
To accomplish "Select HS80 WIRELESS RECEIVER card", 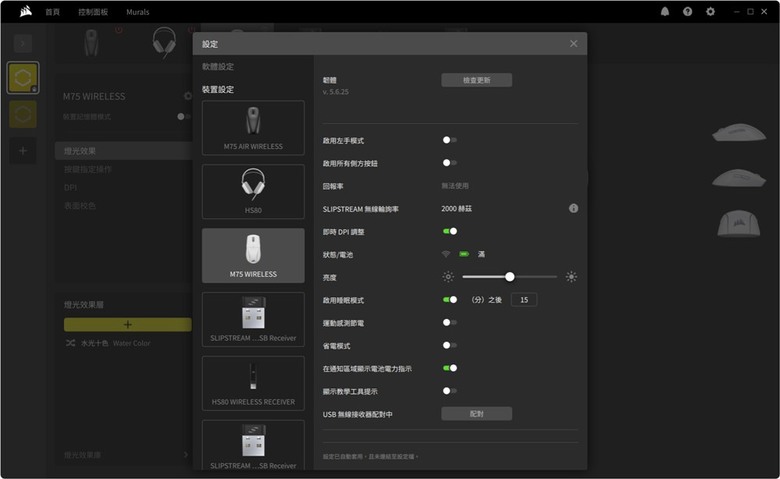I will pyautogui.click(x=253, y=383).
